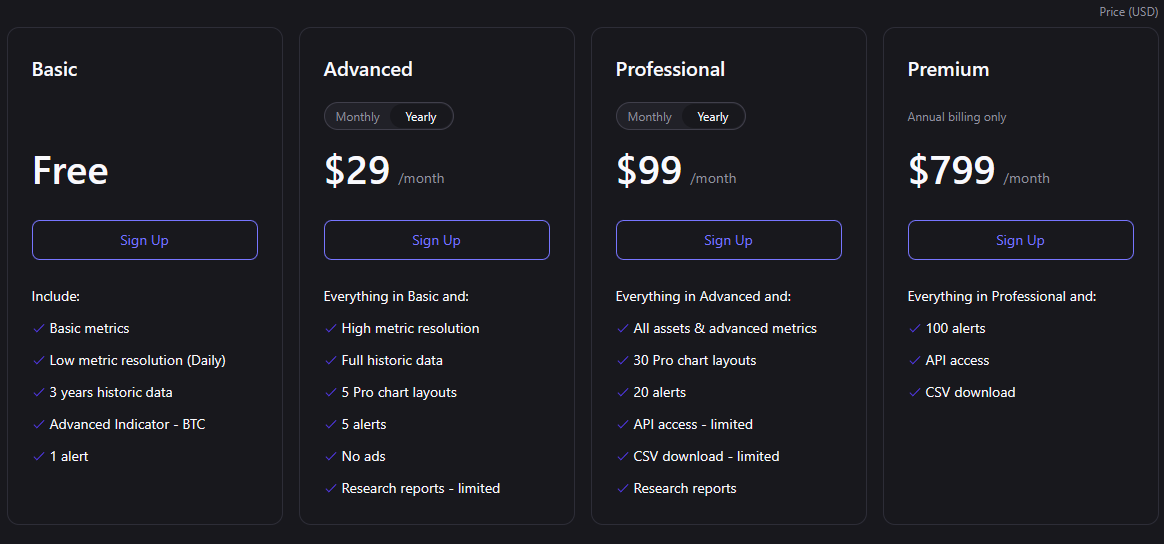Click the checkmark next to 30 Pro chart layouts

coord(622,360)
